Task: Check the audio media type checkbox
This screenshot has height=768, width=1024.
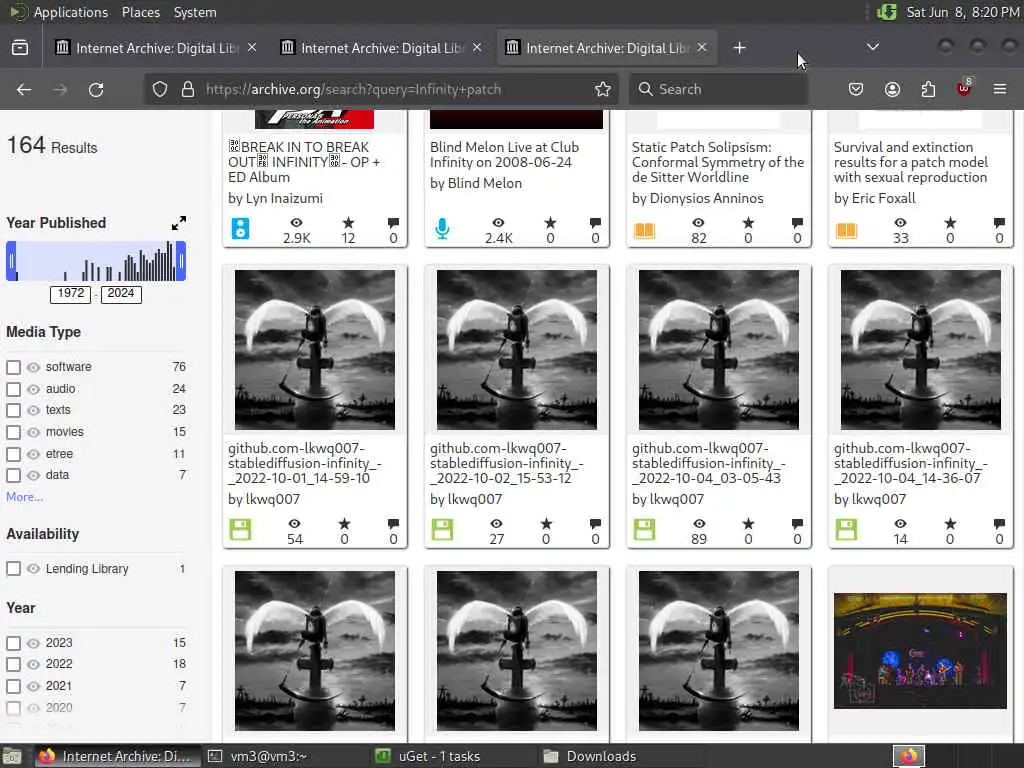Action: (13, 389)
